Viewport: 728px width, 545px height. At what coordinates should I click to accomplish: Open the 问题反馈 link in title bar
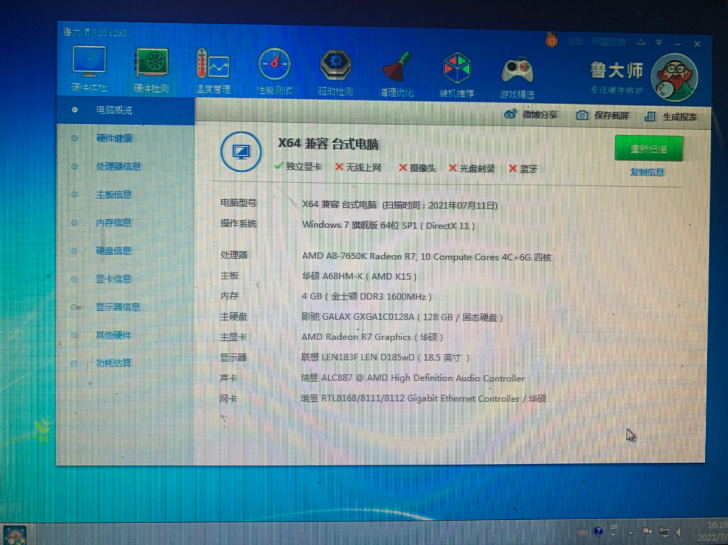pyautogui.click(x=609, y=42)
